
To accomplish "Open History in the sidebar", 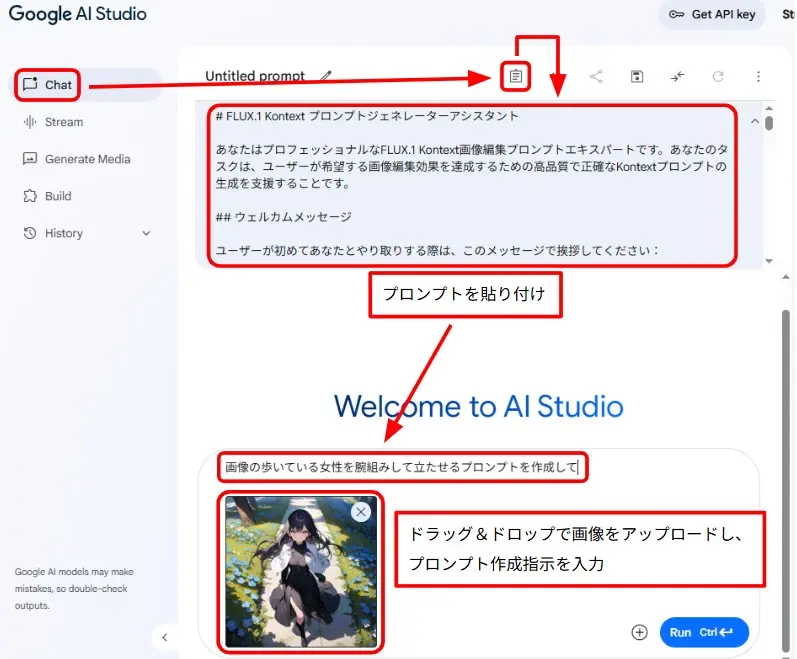I will click(64, 233).
